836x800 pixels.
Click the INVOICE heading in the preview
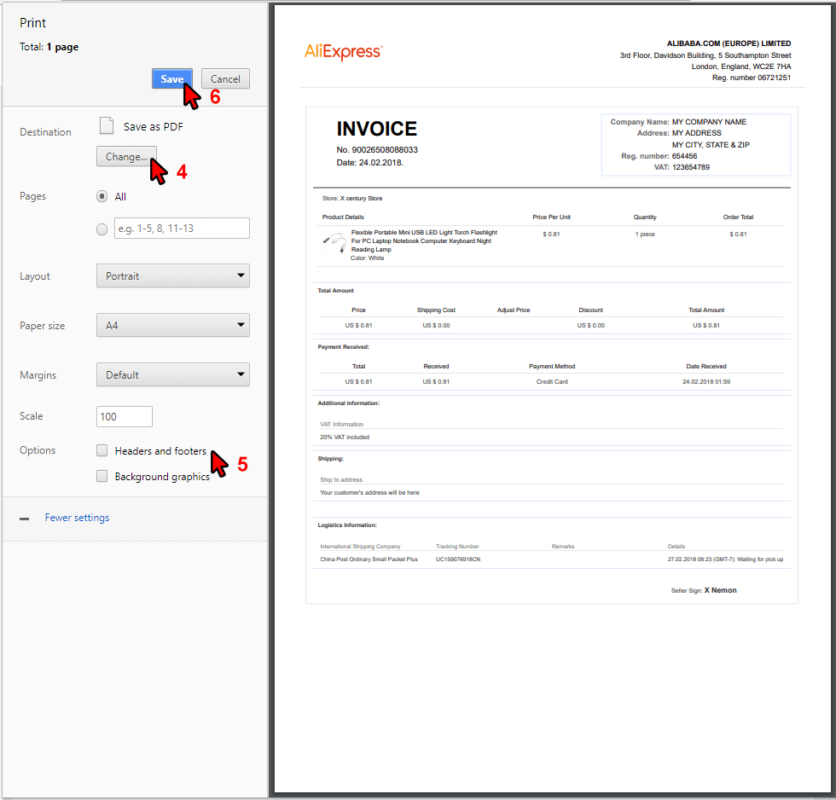(x=377, y=129)
